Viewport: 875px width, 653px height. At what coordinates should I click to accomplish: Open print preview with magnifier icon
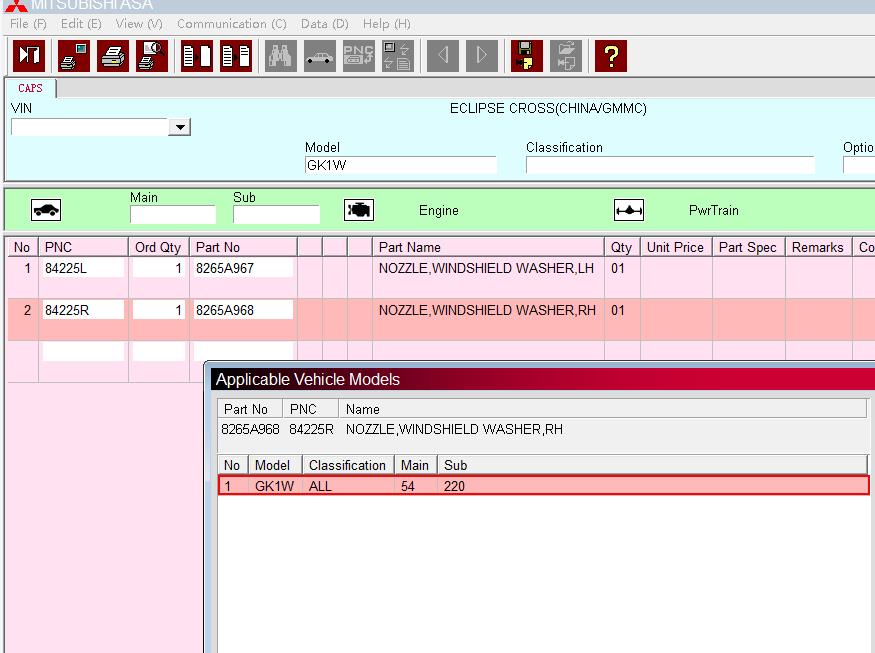(x=152, y=56)
